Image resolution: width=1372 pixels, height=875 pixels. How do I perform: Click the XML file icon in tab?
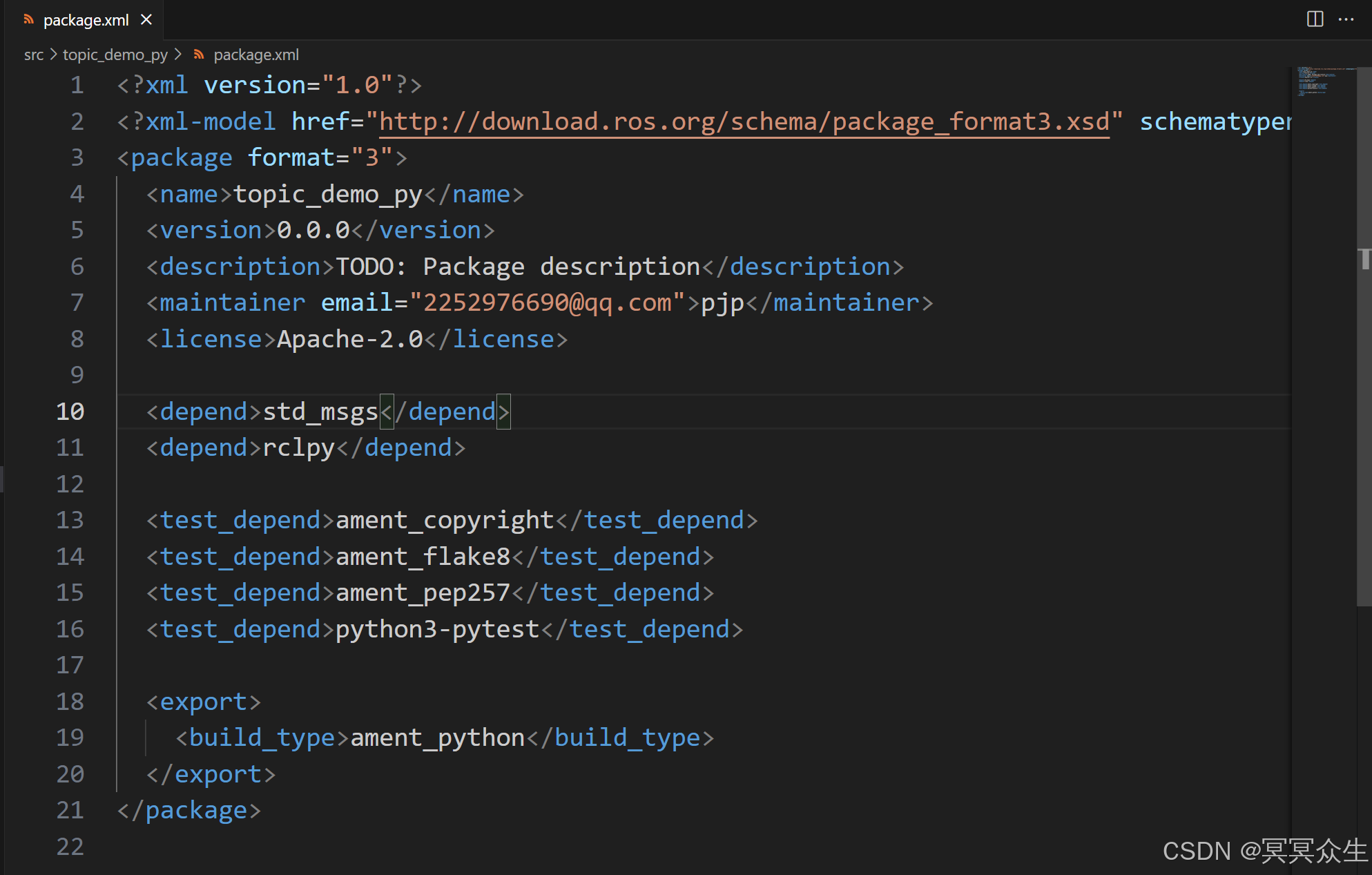tap(28, 20)
